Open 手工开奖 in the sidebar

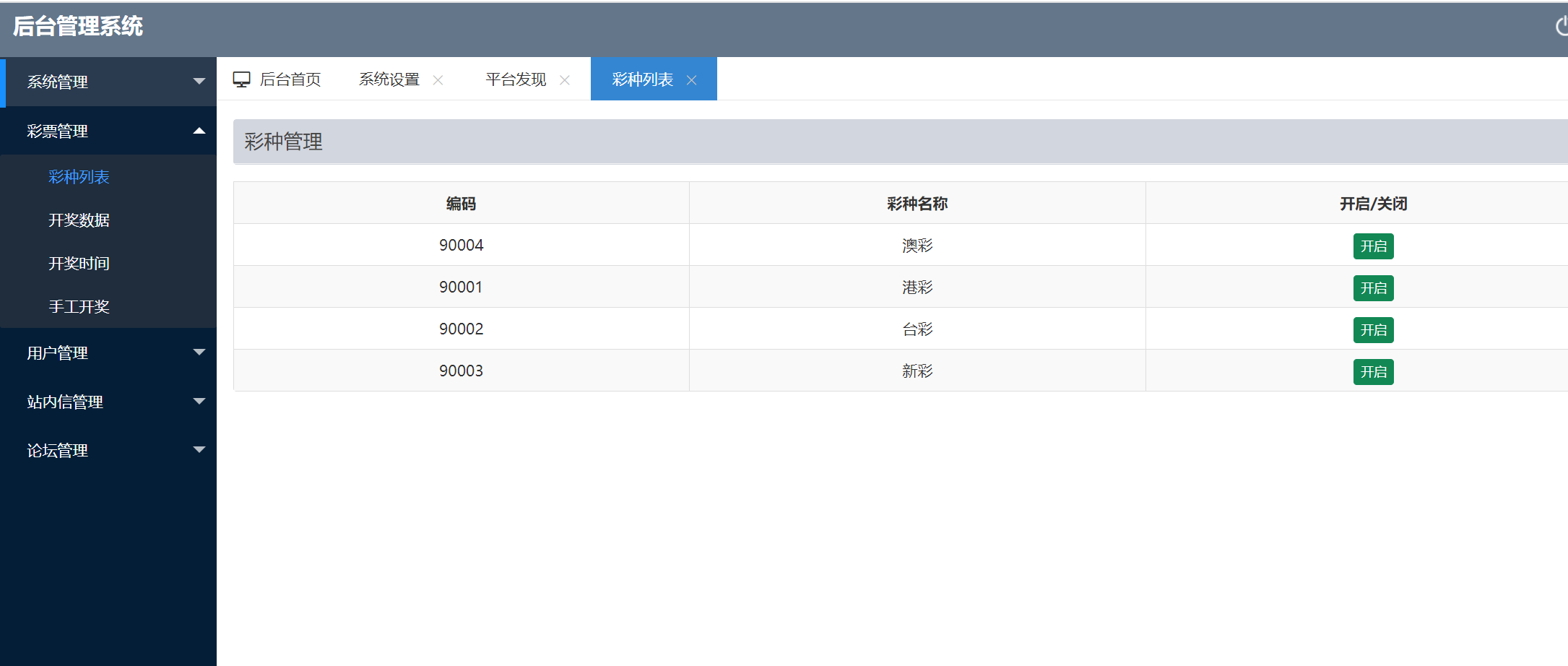[x=79, y=307]
